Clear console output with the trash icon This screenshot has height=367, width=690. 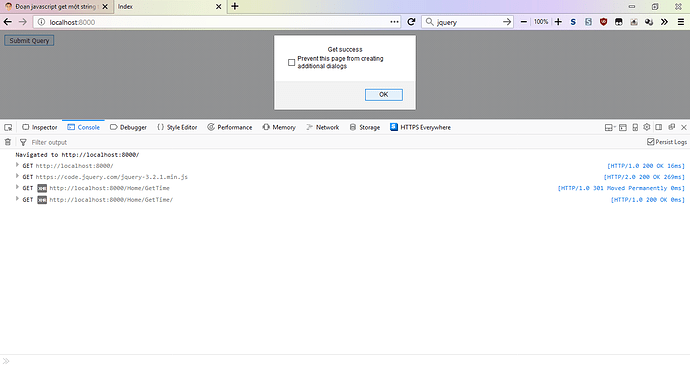(7, 142)
